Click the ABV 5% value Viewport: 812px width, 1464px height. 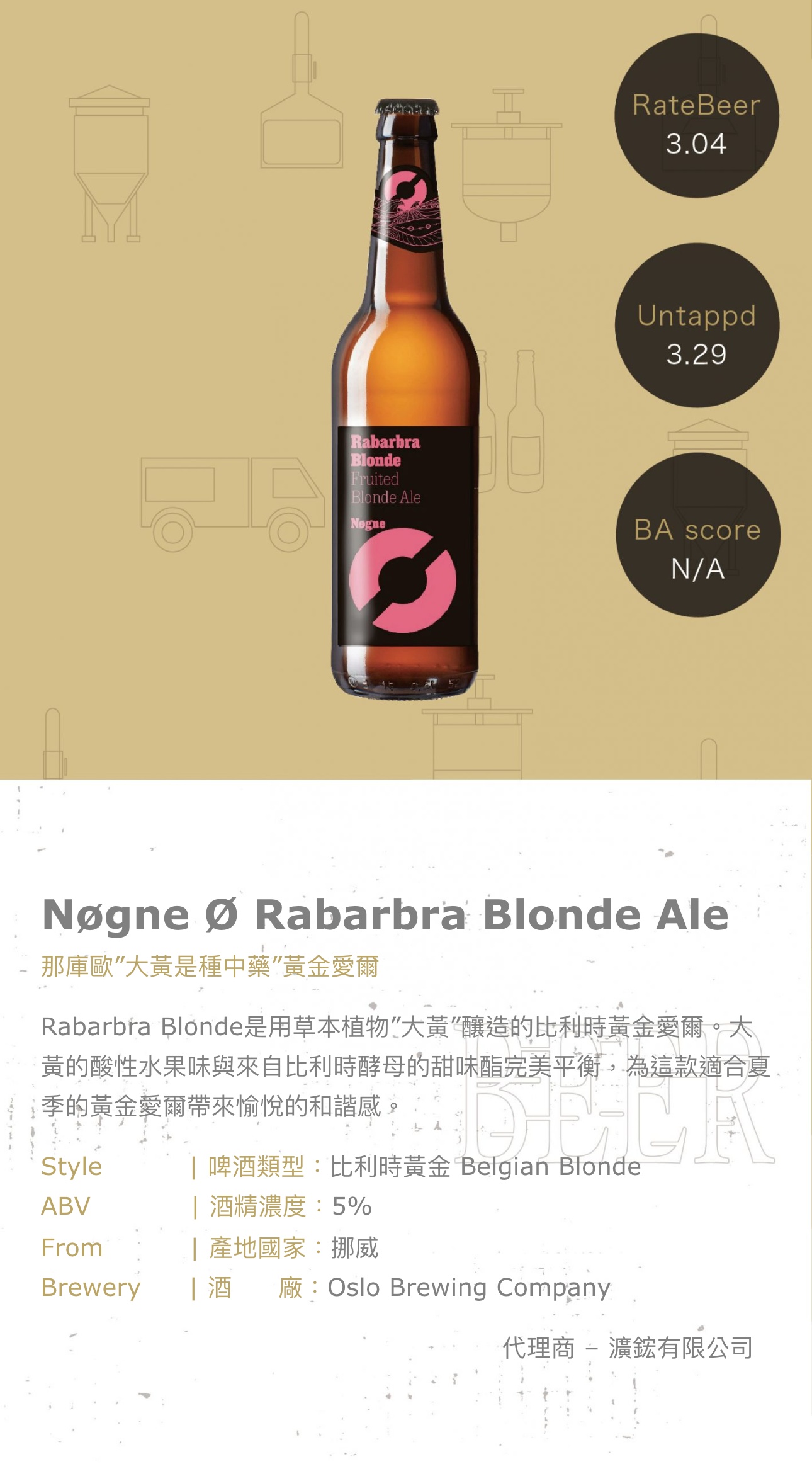[352, 1206]
